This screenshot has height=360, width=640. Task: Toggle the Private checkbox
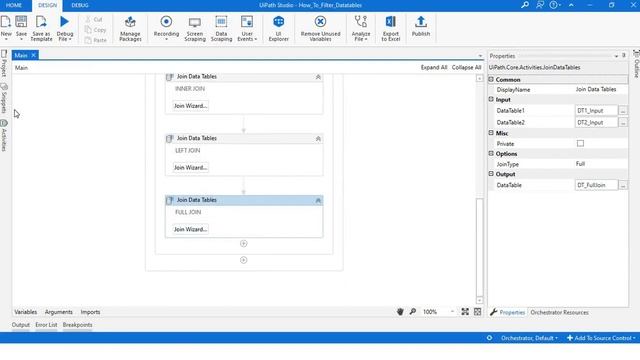pos(580,143)
